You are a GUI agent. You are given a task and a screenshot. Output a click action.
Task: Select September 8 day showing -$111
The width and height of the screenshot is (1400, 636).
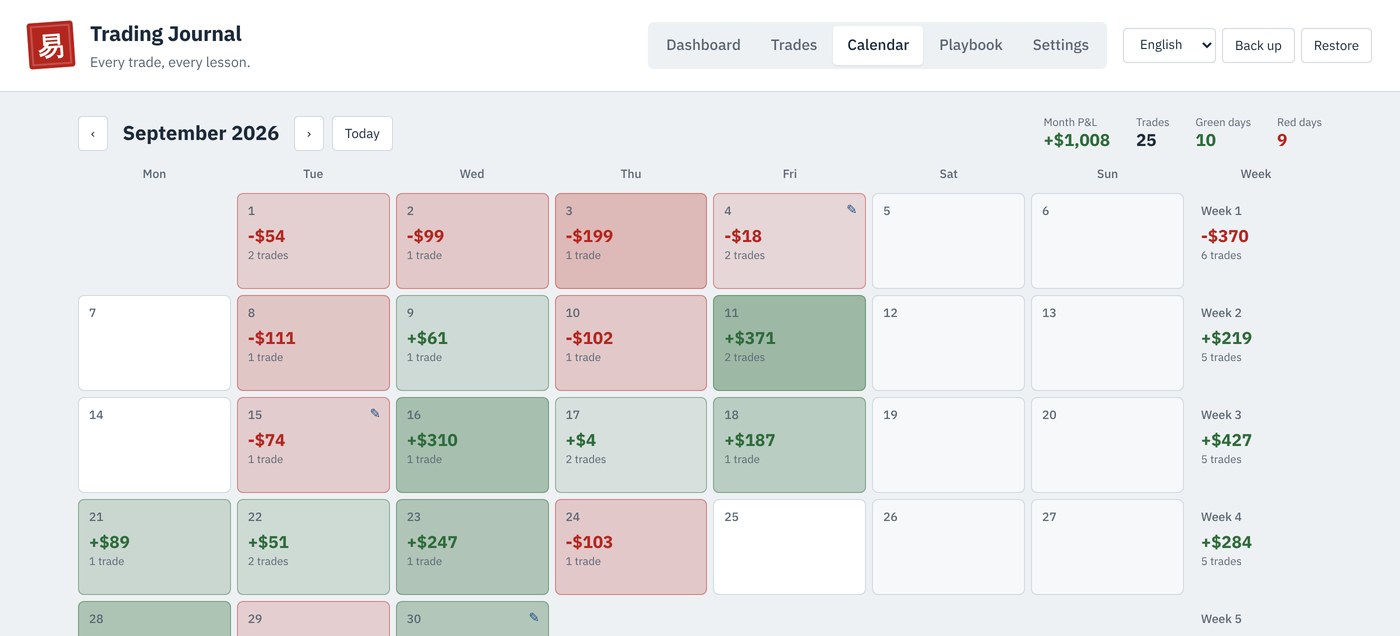[x=313, y=343]
